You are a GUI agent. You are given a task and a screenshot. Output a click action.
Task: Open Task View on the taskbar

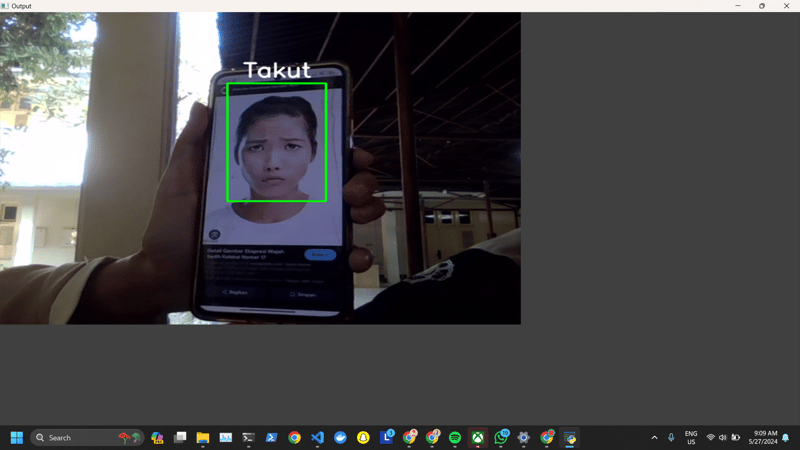(x=180, y=438)
